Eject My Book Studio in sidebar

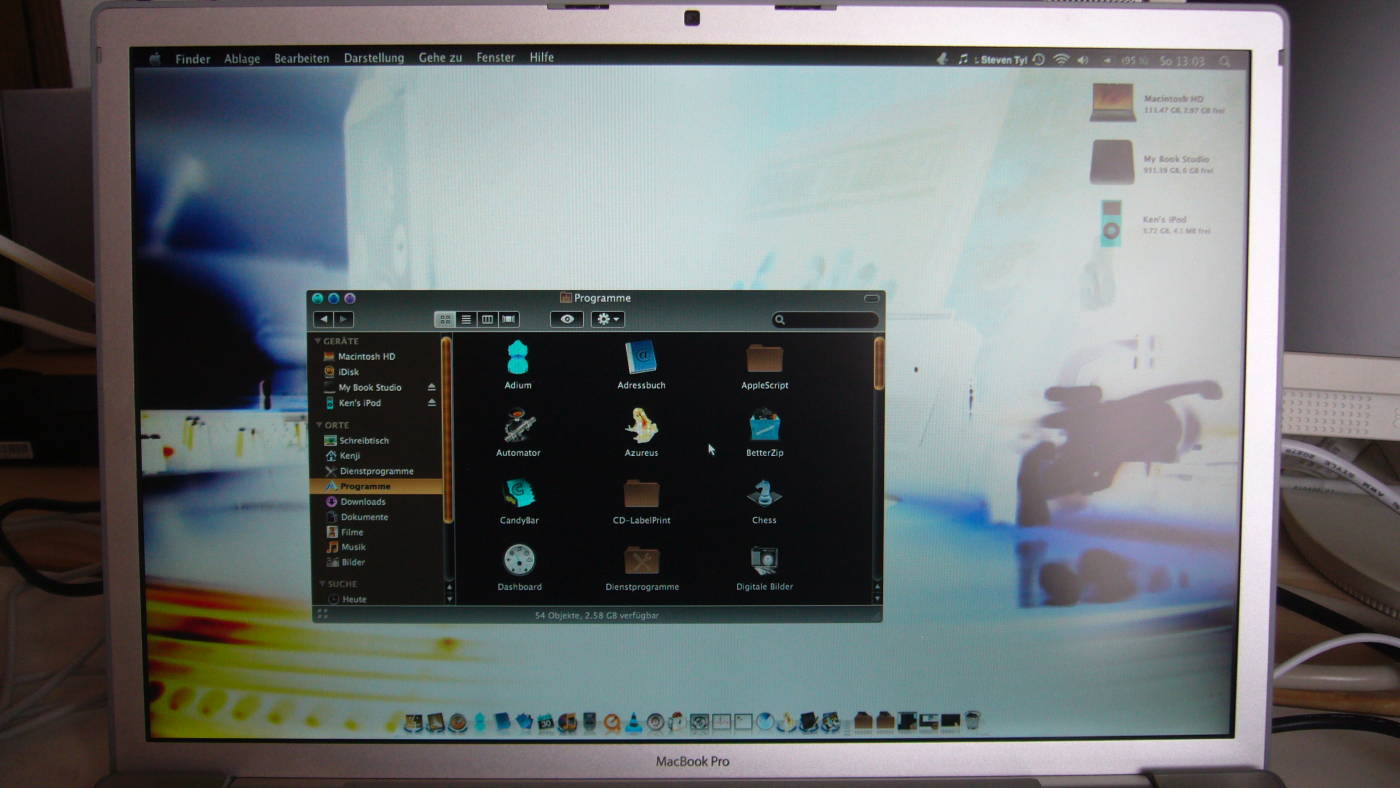[x=432, y=388]
